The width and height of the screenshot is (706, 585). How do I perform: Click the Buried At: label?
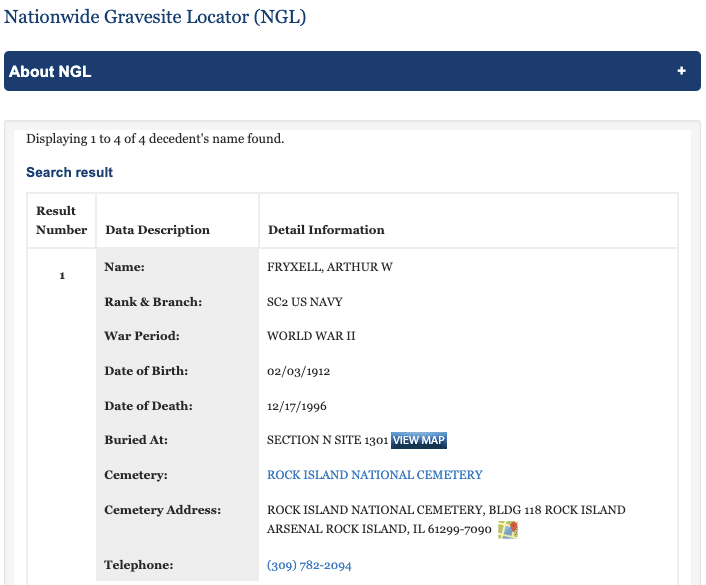[136, 440]
